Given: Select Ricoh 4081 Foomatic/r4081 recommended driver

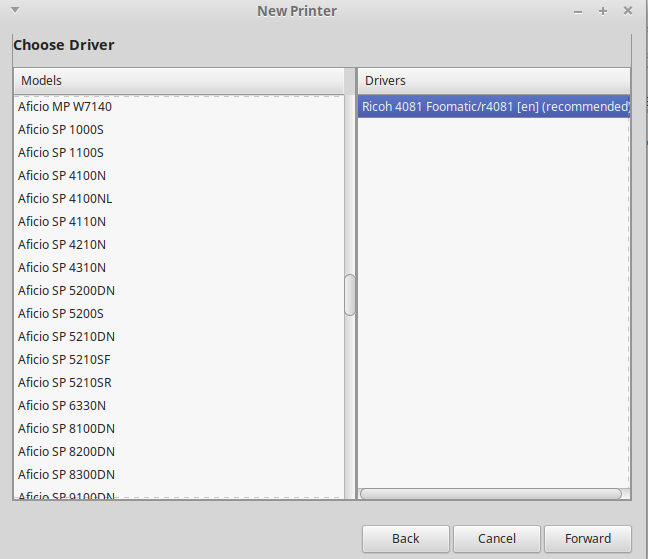Looking at the screenshot, I should 494,107.
